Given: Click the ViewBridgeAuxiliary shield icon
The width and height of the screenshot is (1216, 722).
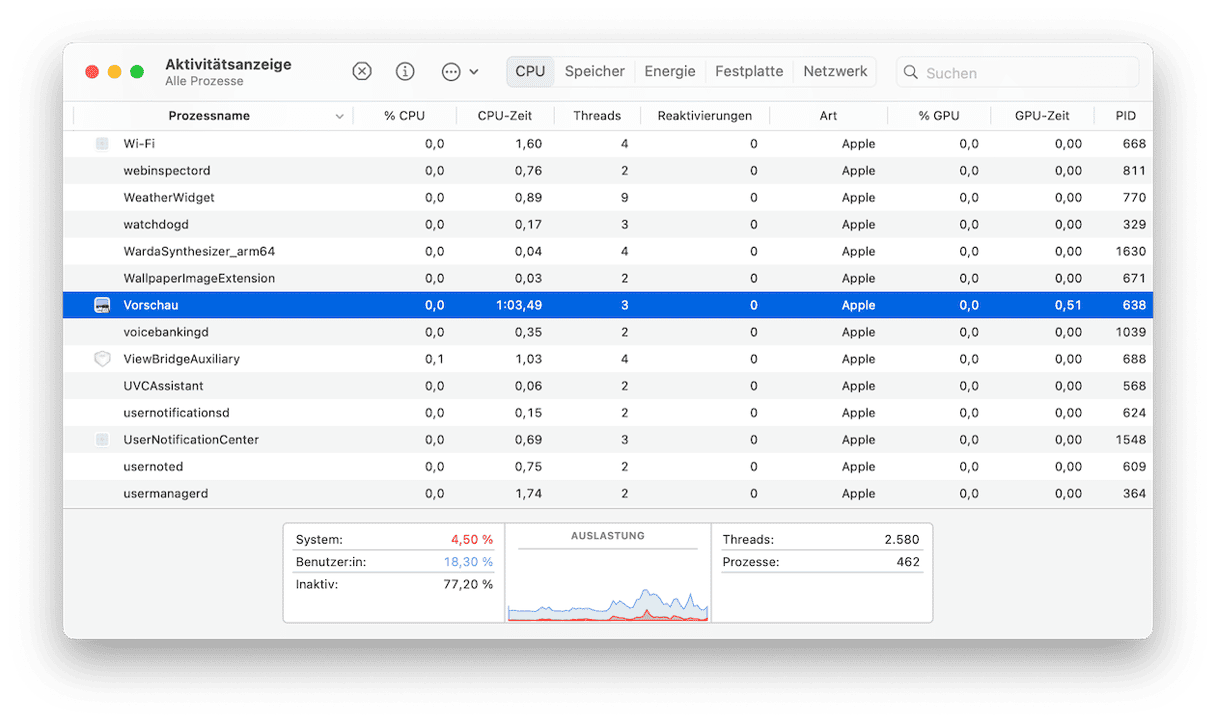Looking at the screenshot, I should pyautogui.click(x=102, y=359).
